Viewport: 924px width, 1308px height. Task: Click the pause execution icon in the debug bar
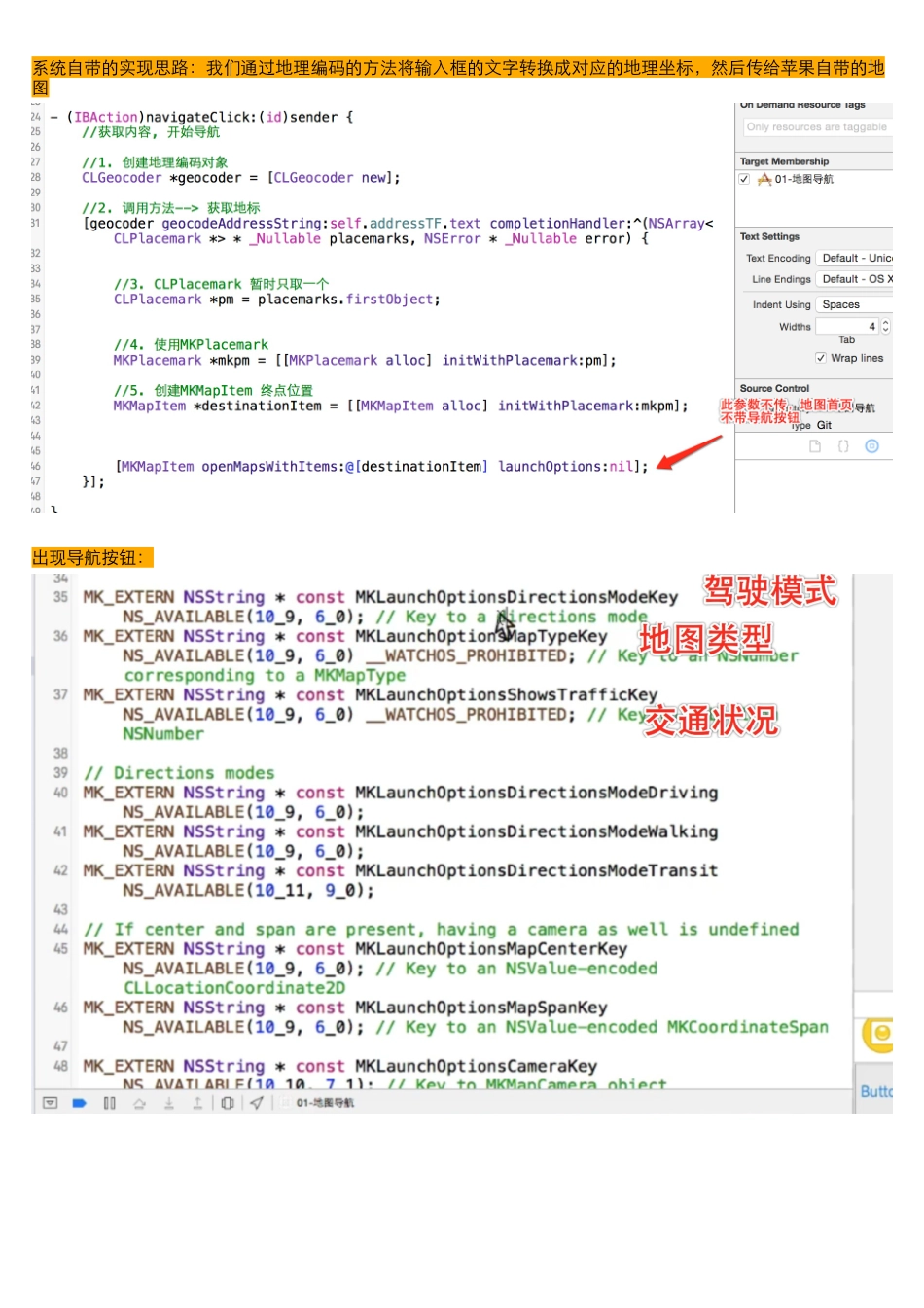pos(108,1103)
